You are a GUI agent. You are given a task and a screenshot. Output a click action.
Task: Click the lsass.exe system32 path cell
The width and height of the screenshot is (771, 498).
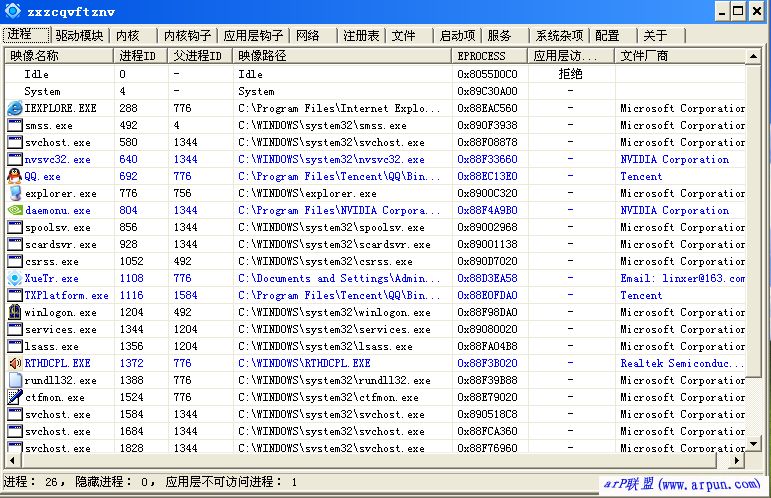[326, 346]
